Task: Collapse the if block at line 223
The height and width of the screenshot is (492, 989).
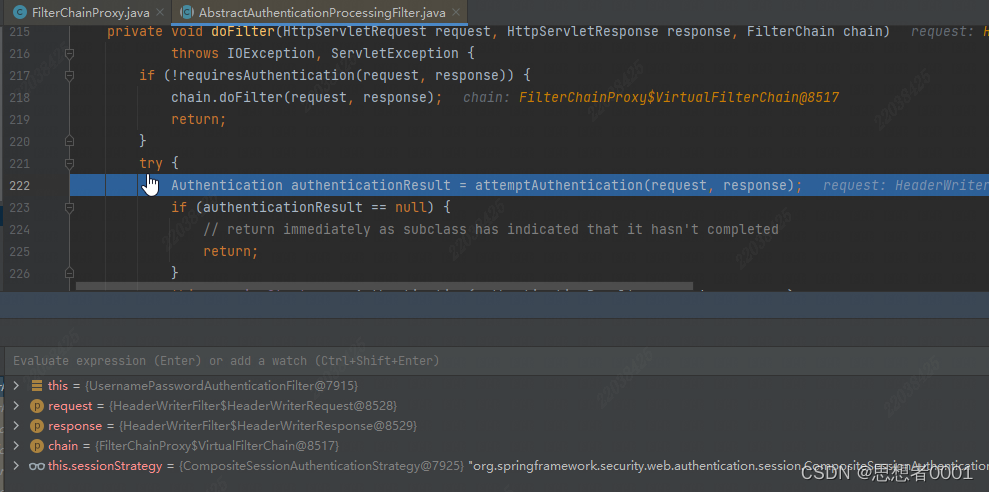Action: point(69,208)
